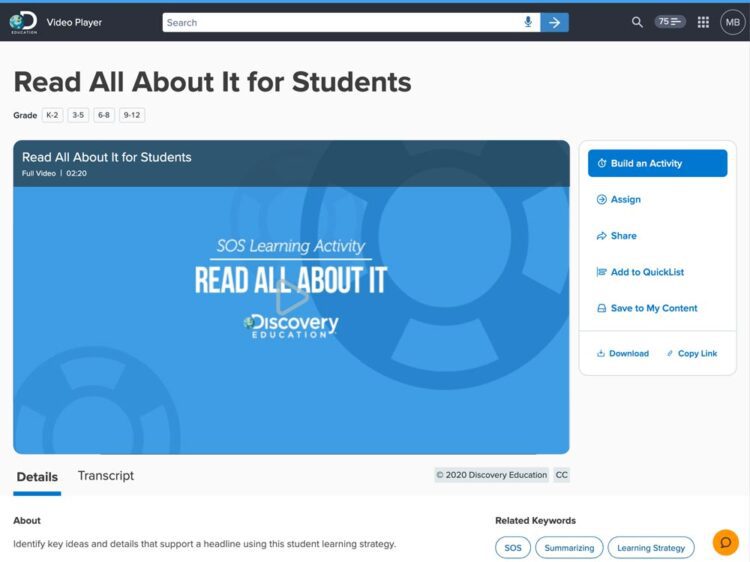
Task: Click the magnifying glass search icon
Action: (x=637, y=22)
